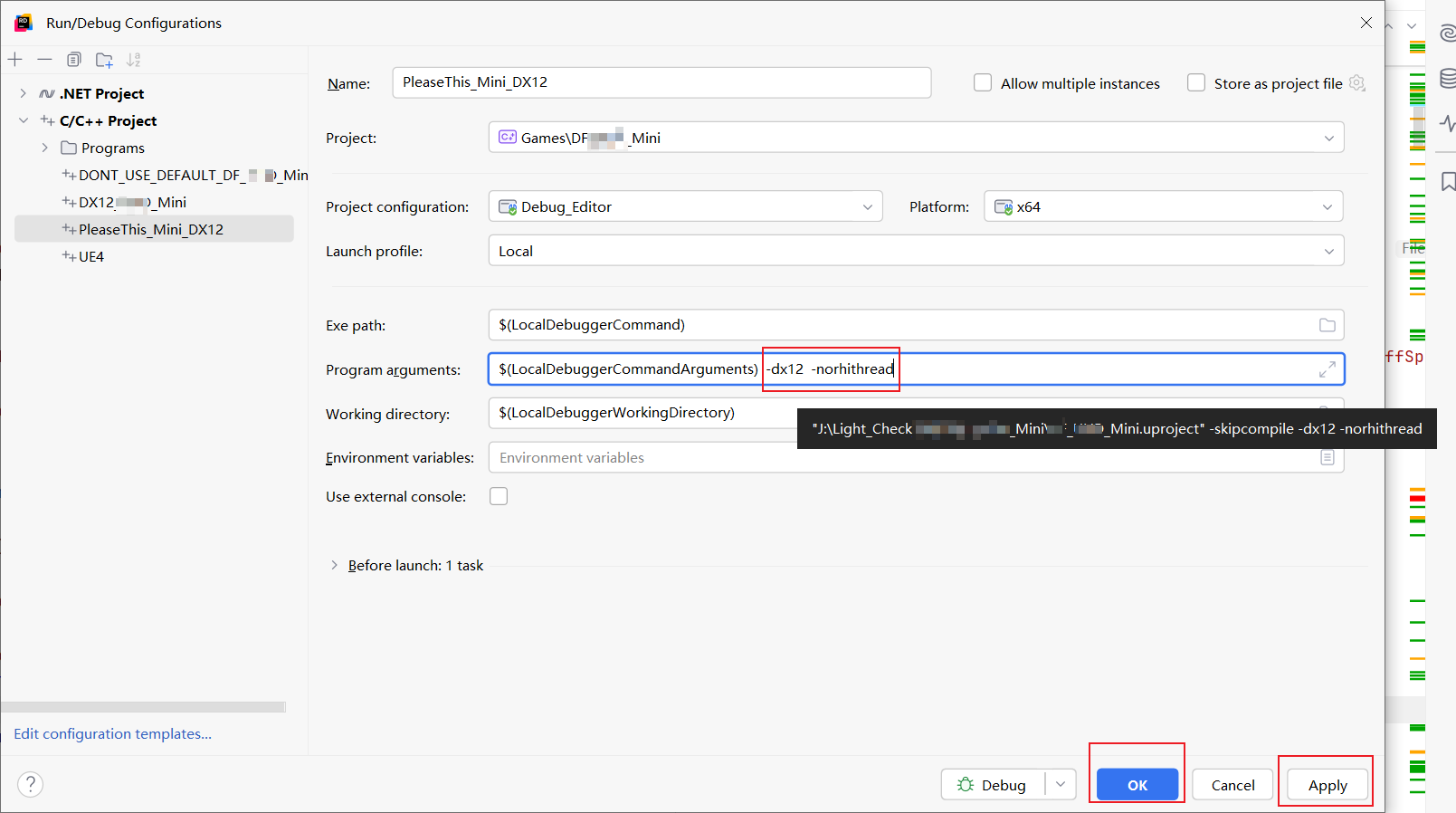Click the Cancel button
Viewport: 1456px width, 813px height.
click(1232, 785)
